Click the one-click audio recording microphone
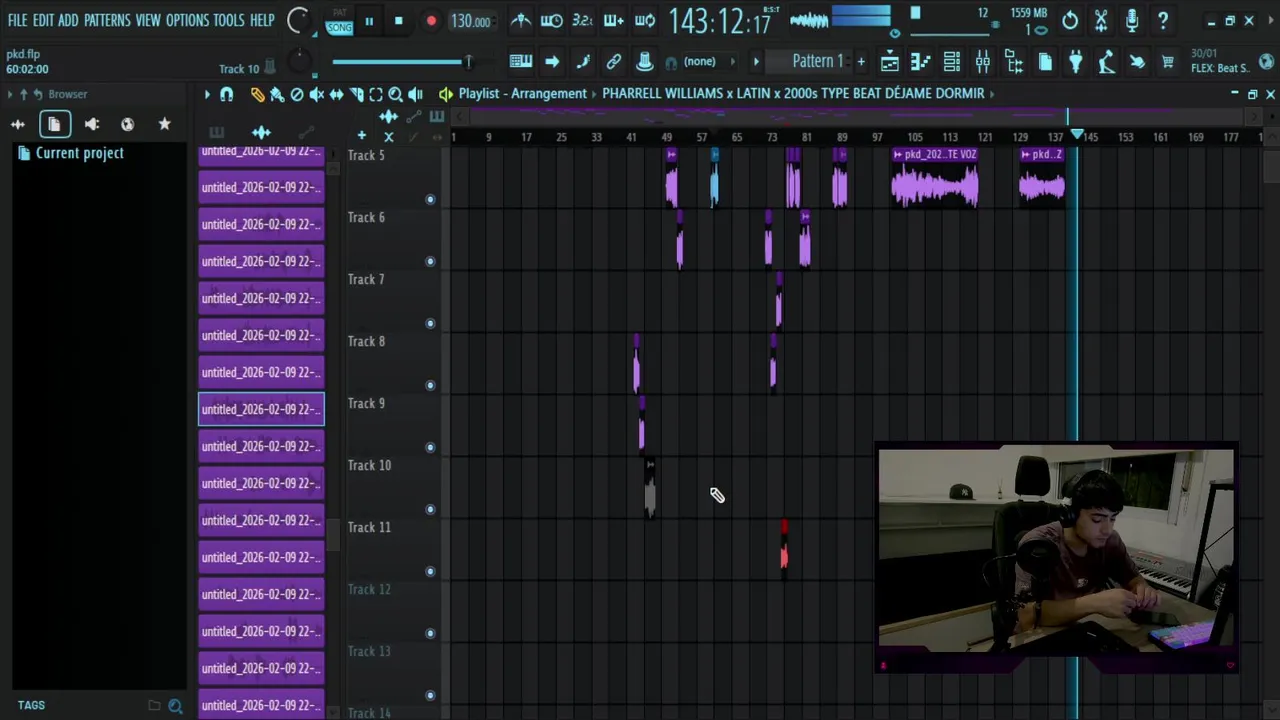This screenshot has width=1280, height=720. click(1132, 20)
